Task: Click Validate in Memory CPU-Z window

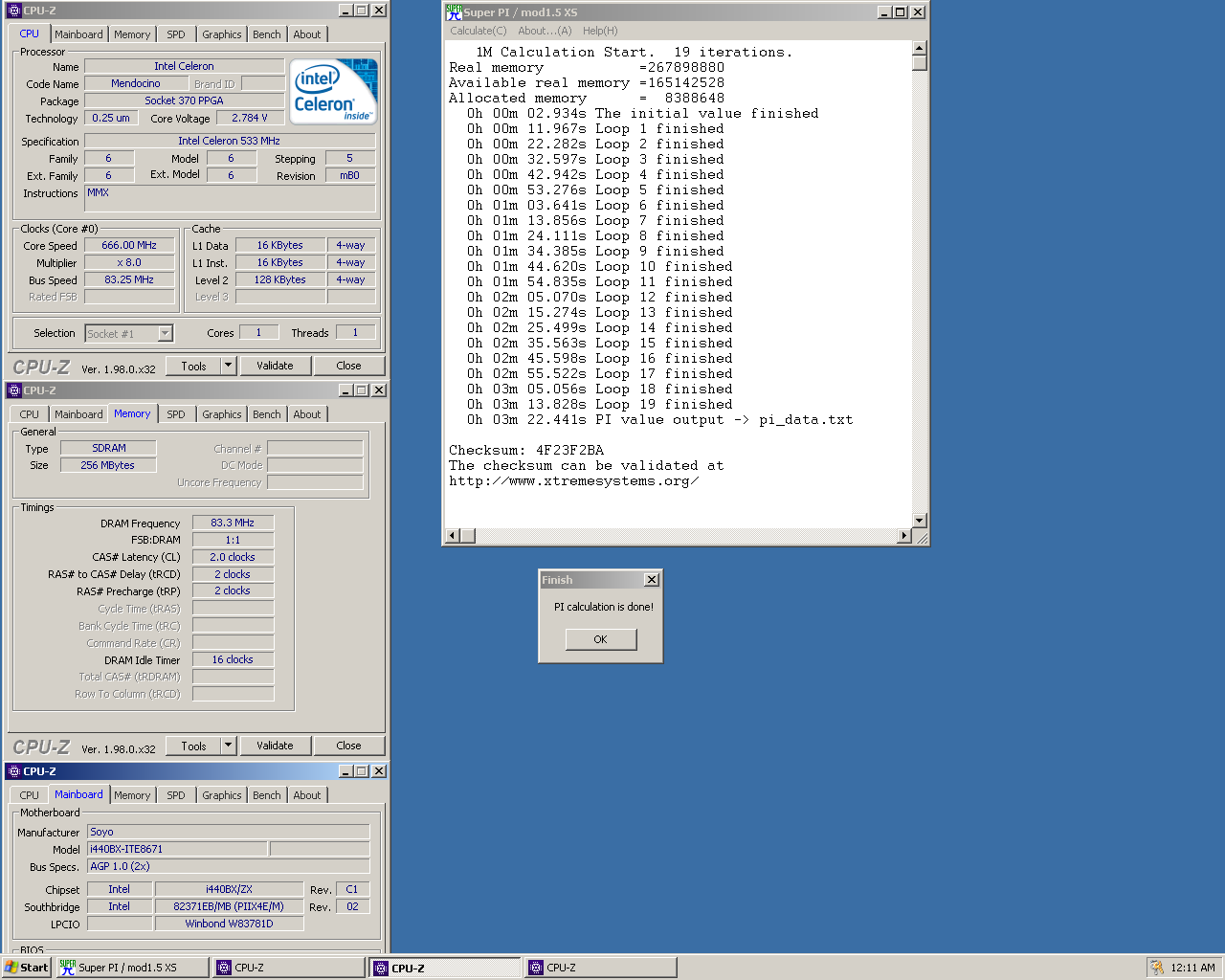Action: coord(275,746)
